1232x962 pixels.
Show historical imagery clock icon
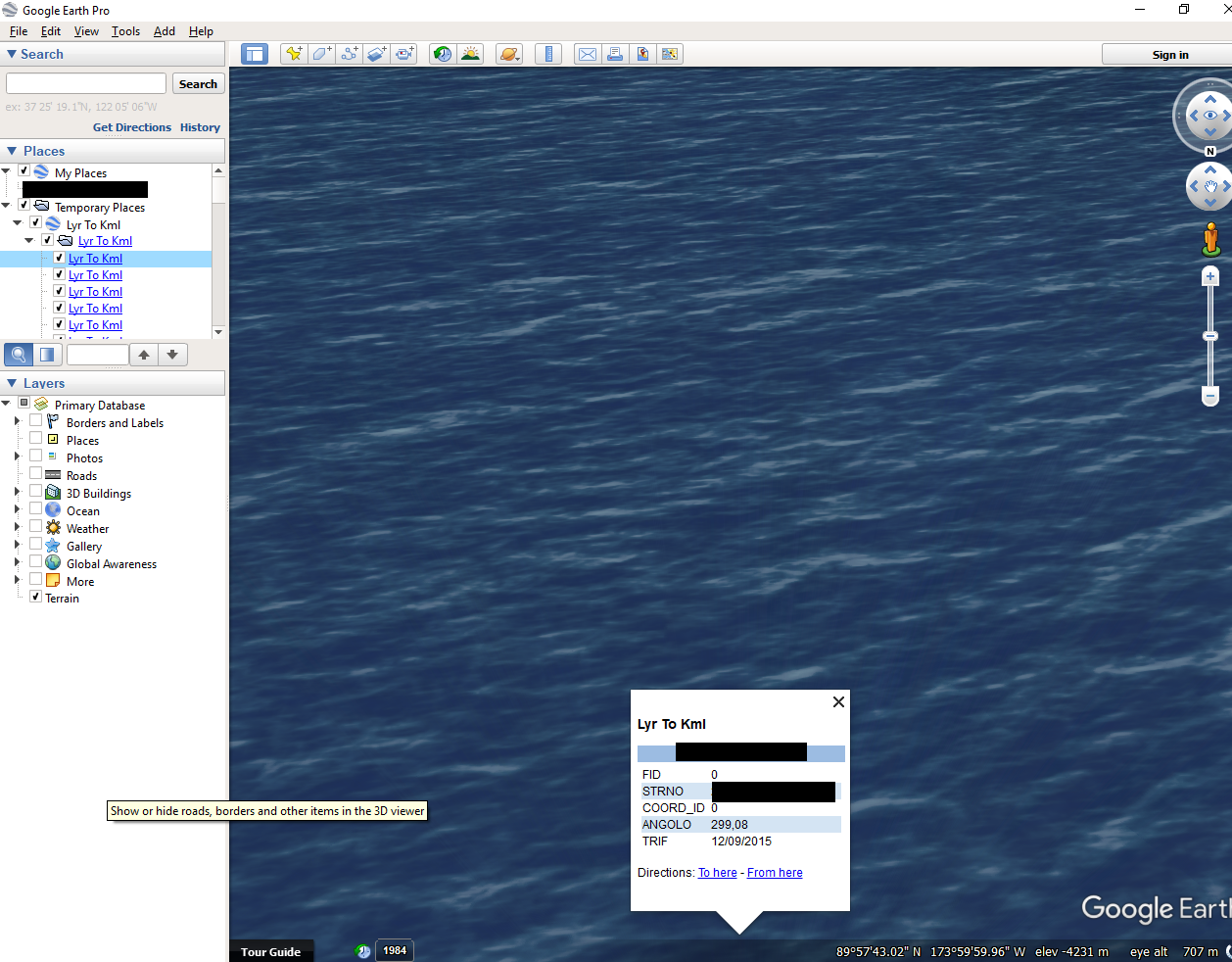(443, 54)
